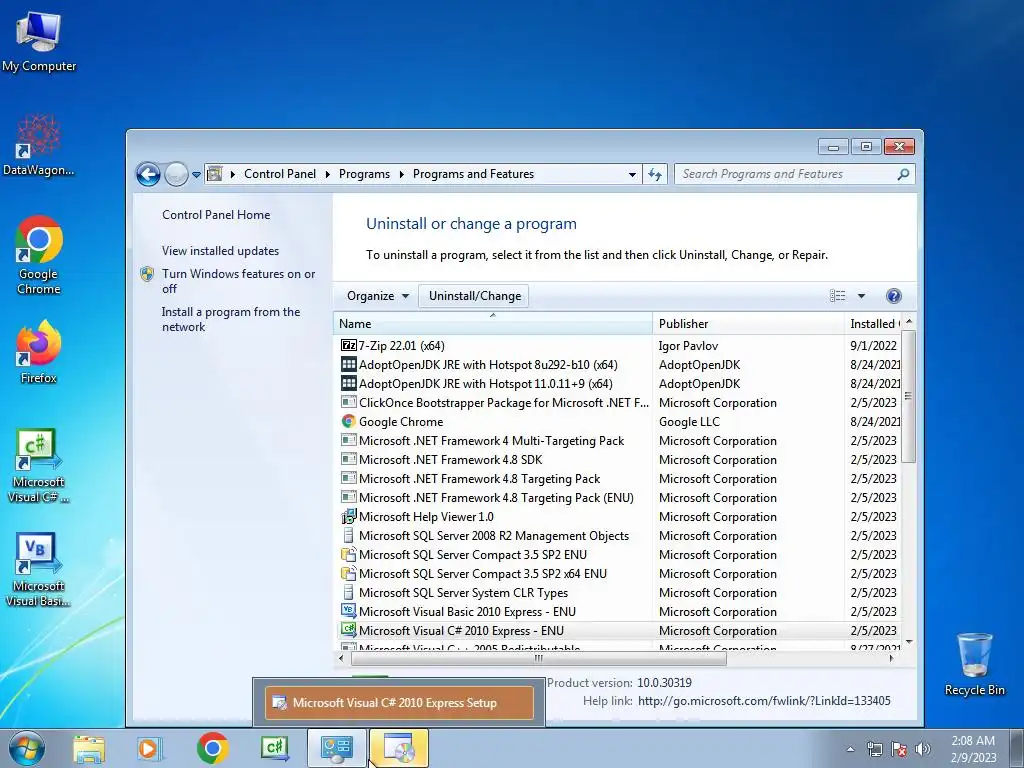The height and width of the screenshot is (768, 1024).
Task: Click the Google Chrome entry icon in list
Action: point(349,422)
